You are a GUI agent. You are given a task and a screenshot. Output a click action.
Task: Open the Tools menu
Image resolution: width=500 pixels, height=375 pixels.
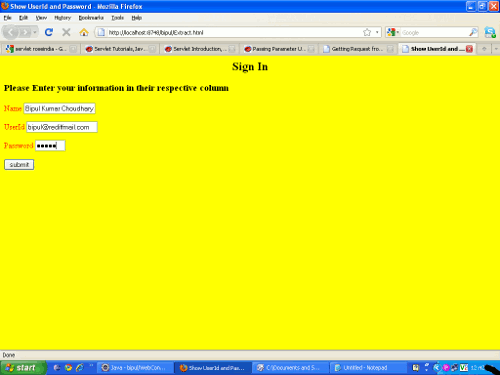click(x=117, y=18)
